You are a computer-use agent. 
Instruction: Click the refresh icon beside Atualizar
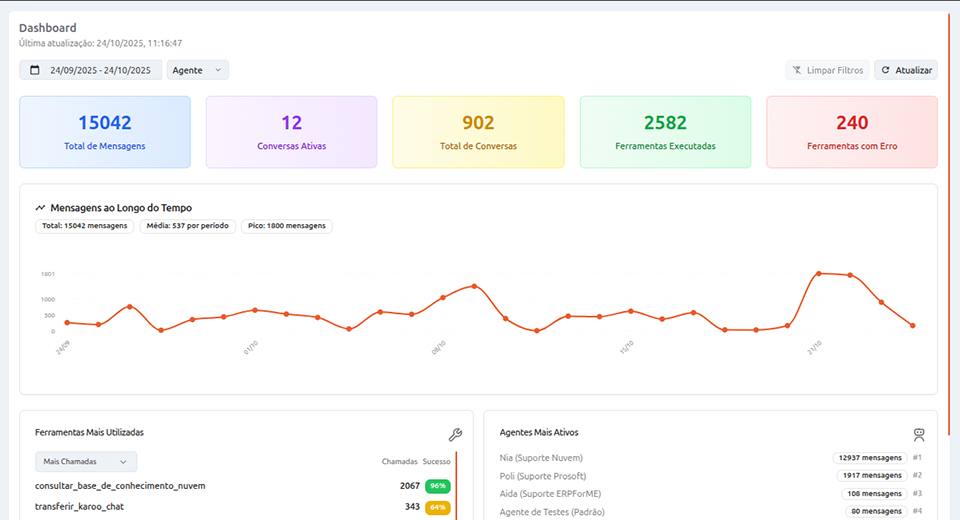[x=885, y=70]
